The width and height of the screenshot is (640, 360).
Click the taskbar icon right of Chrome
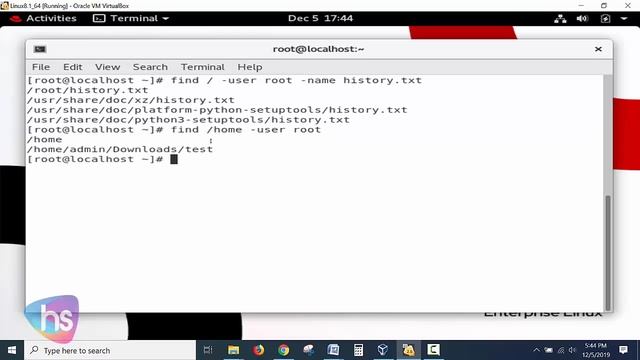pos(309,350)
